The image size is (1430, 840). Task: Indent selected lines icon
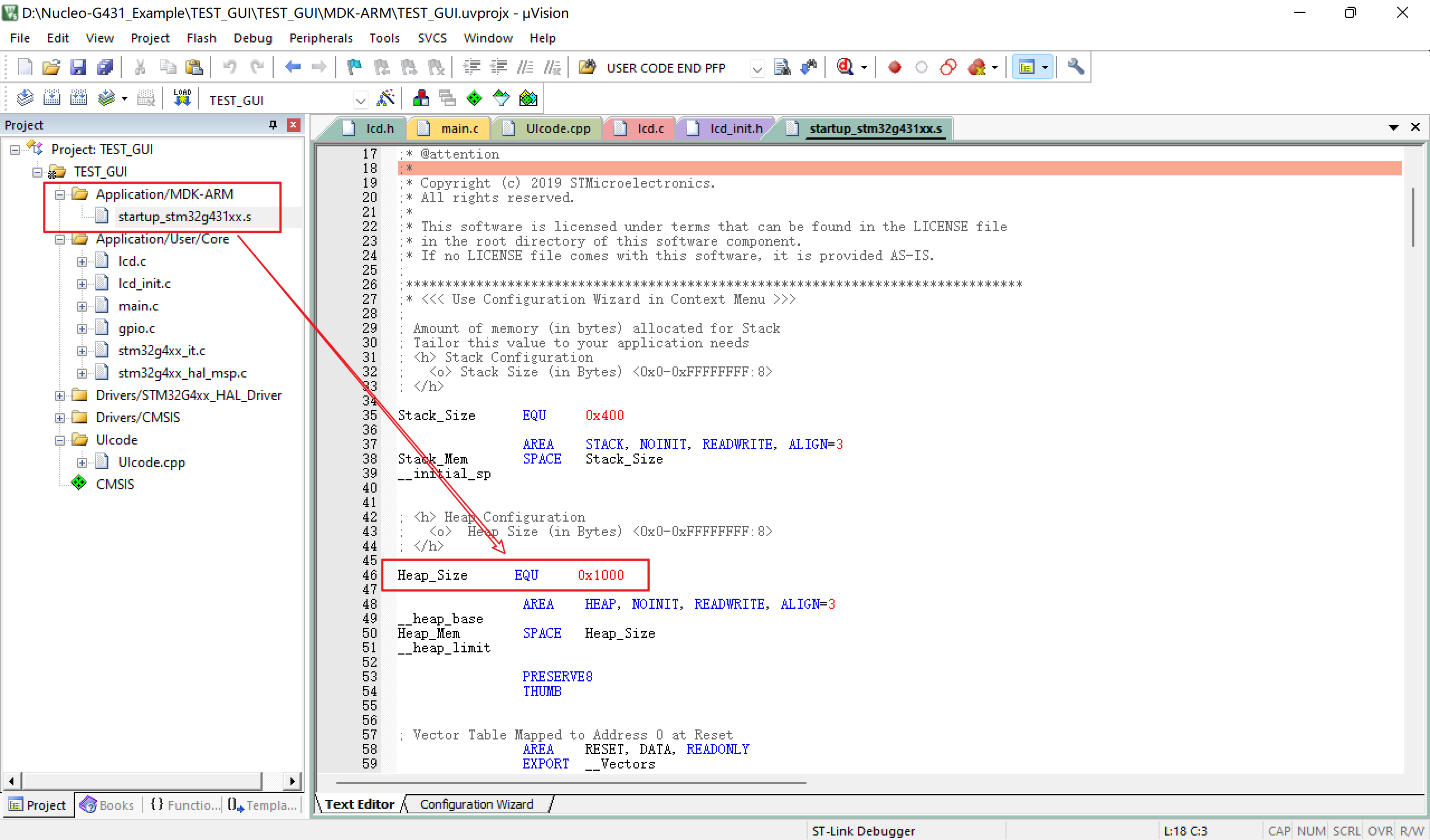[471, 68]
